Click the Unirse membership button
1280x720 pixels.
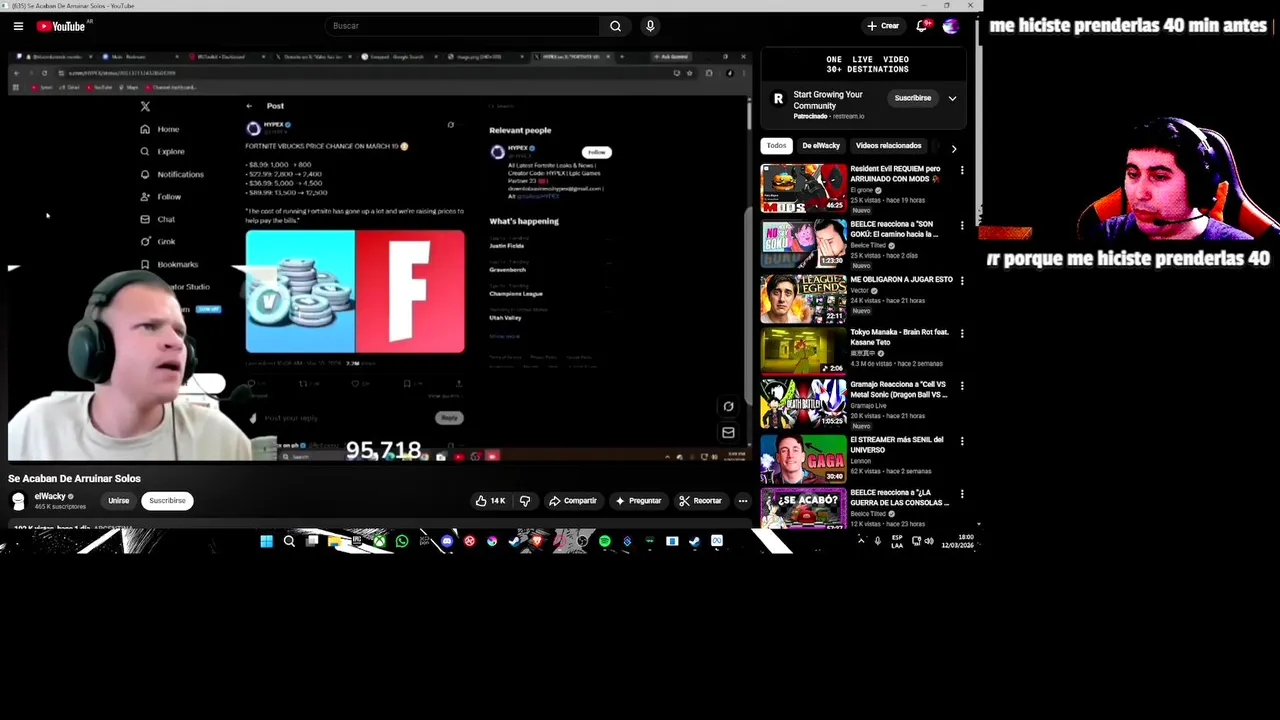118,501
